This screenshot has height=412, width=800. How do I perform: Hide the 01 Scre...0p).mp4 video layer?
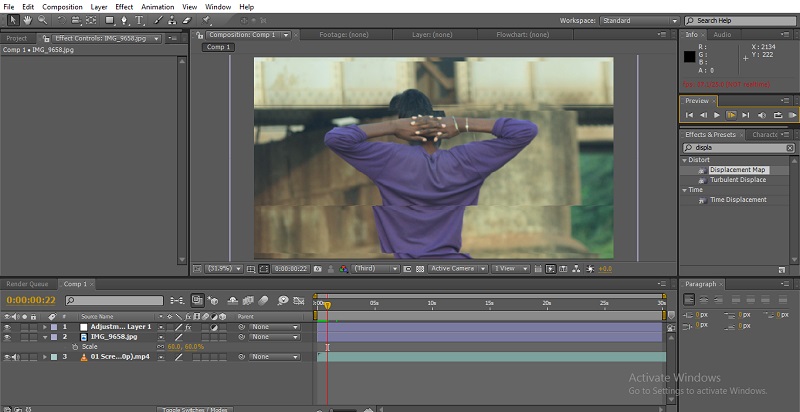pyautogui.click(x=7, y=357)
